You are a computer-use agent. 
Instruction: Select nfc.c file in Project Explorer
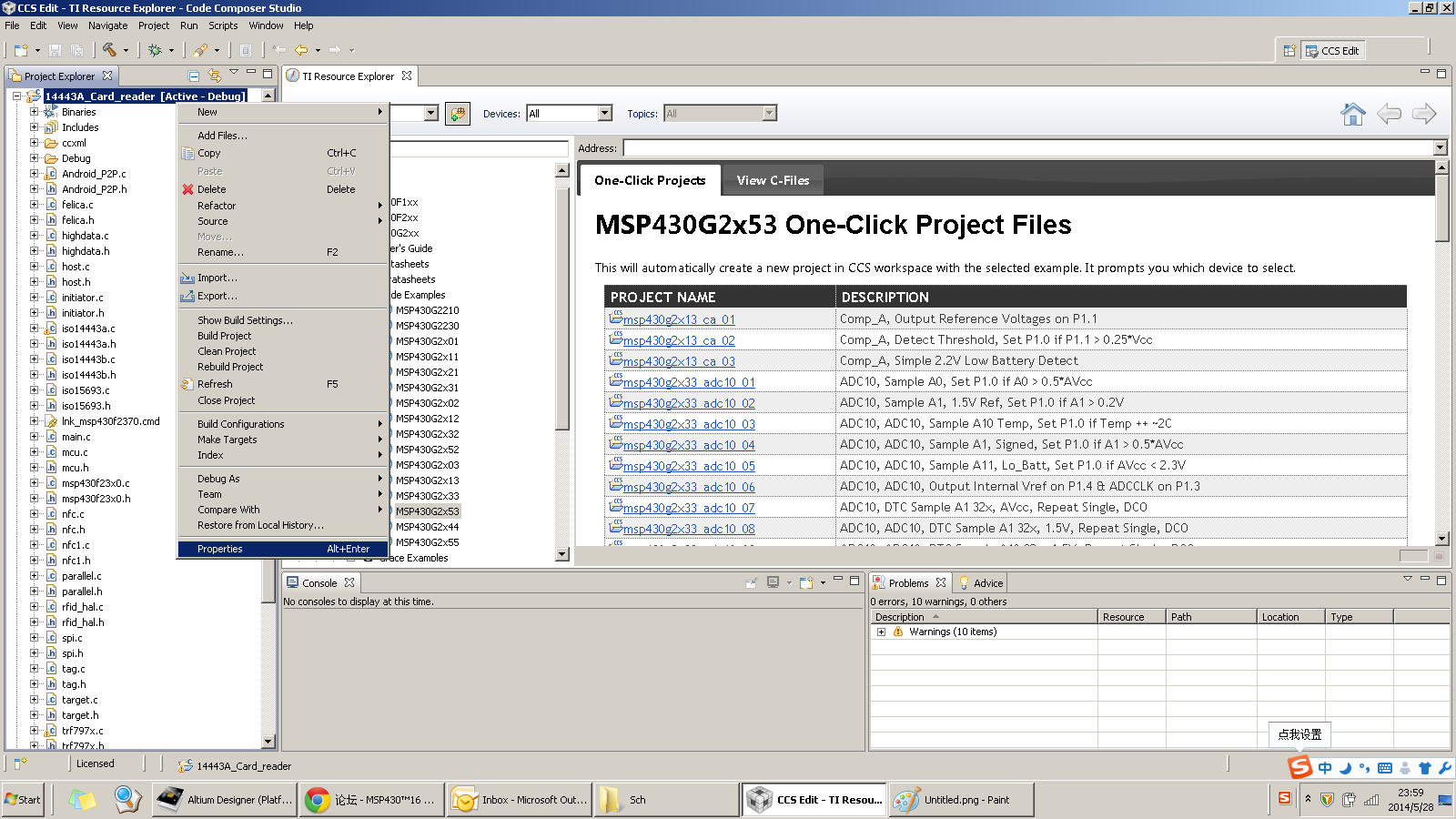73,514
